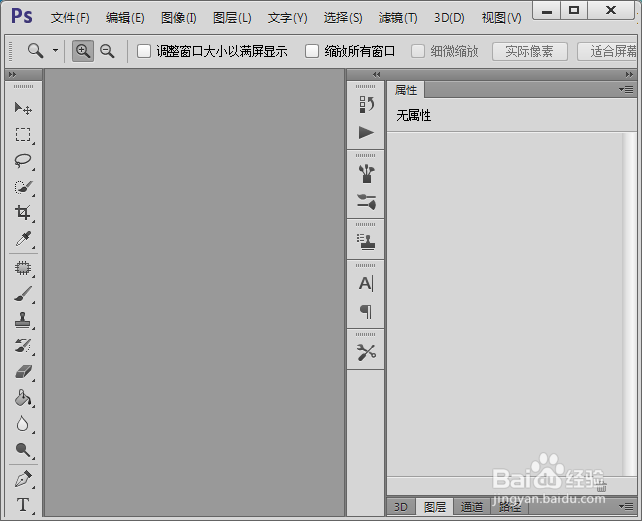The height and width of the screenshot is (521, 642).
Task: Choose Zoom In mode in options bar
Action: [x=83, y=51]
